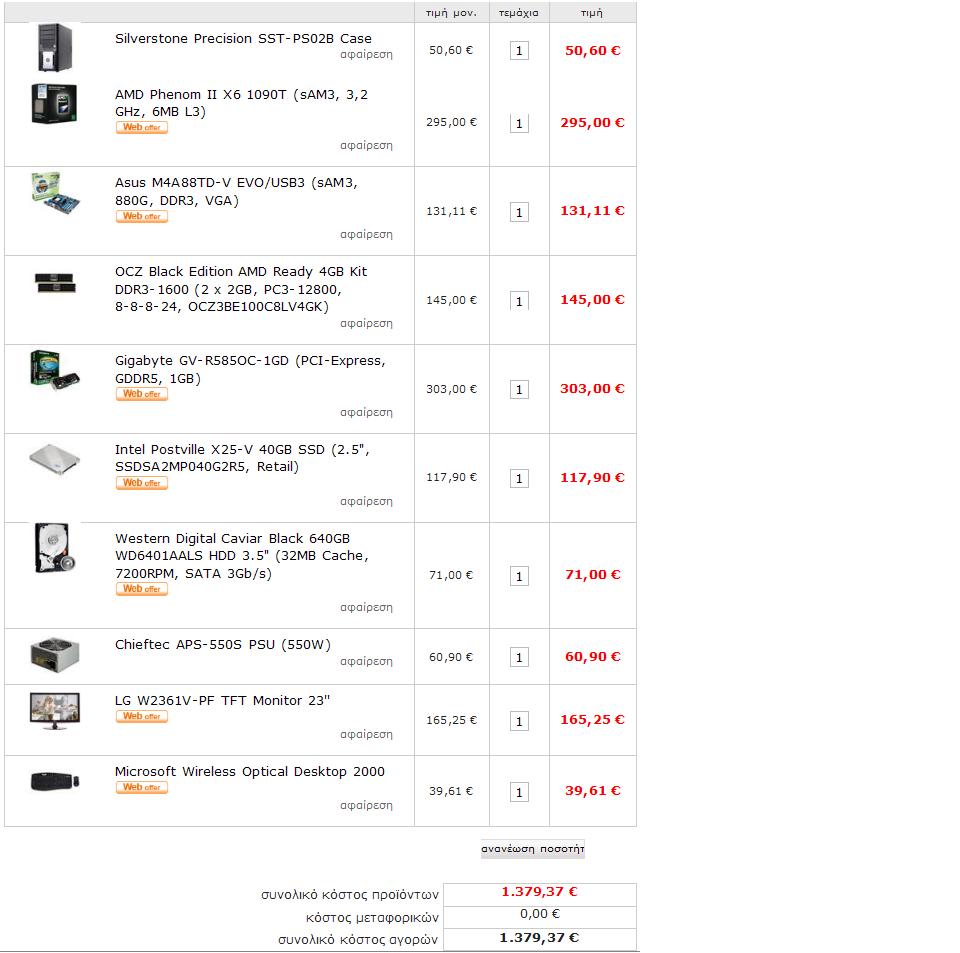Click the Web offer badge under AMD Phenom
960x953 pixels.
141,127
